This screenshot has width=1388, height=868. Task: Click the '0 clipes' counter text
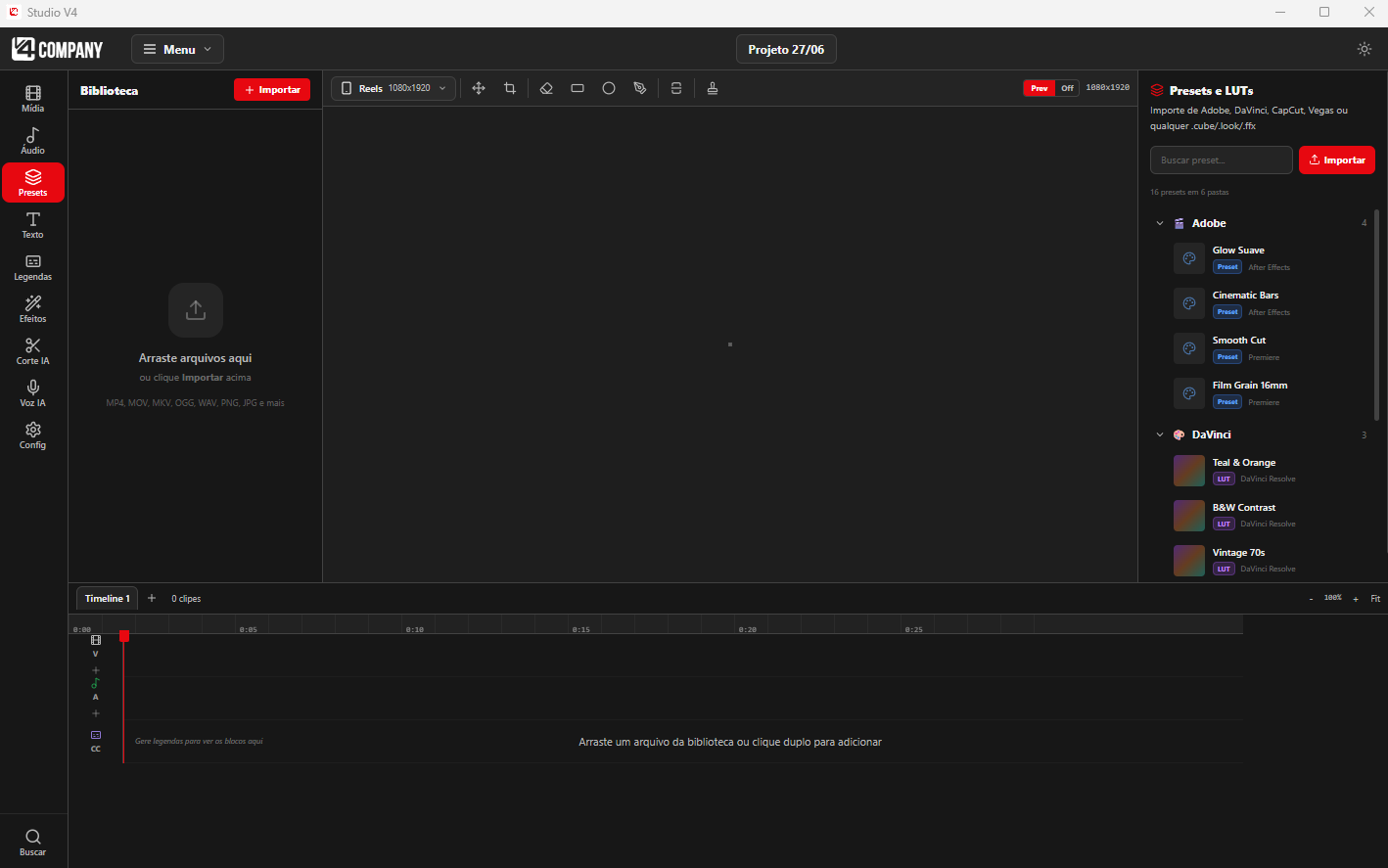(186, 598)
